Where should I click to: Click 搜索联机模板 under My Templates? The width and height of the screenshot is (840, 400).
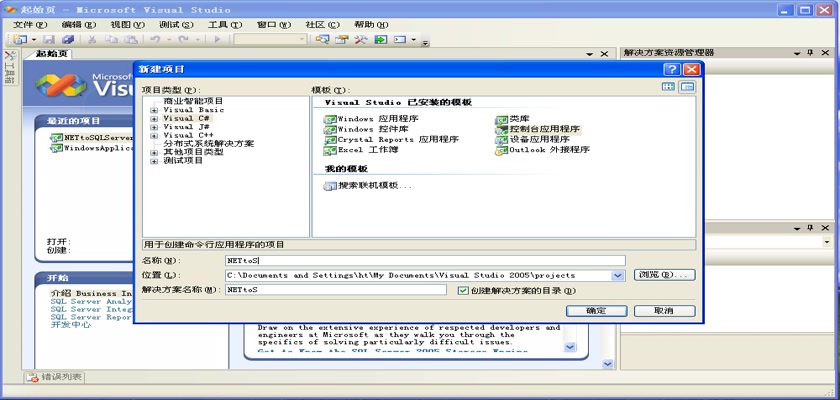[x=368, y=186]
